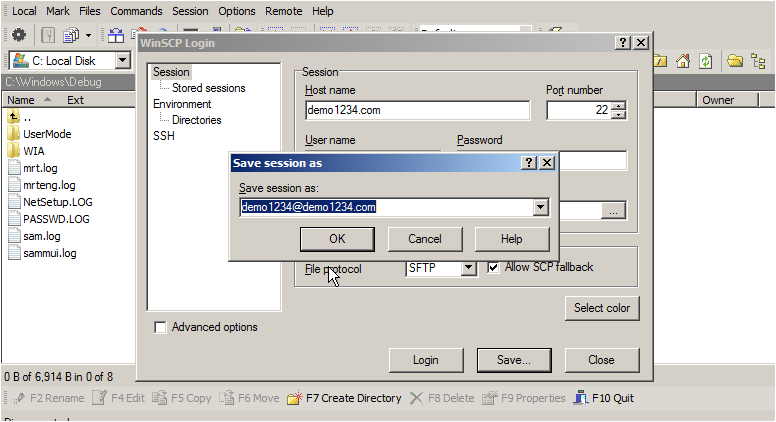This screenshot has width=776, height=422.
Task: Open the Files menu
Action: (x=90, y=11)
